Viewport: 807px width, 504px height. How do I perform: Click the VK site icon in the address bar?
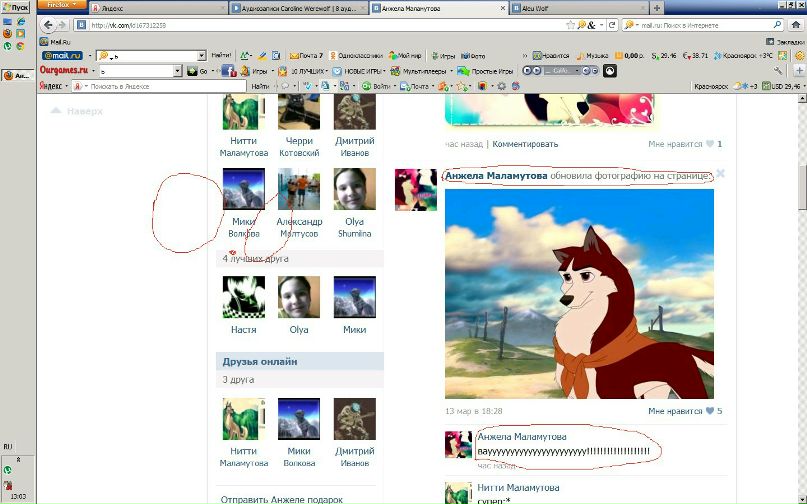click(x=81, y=25)
